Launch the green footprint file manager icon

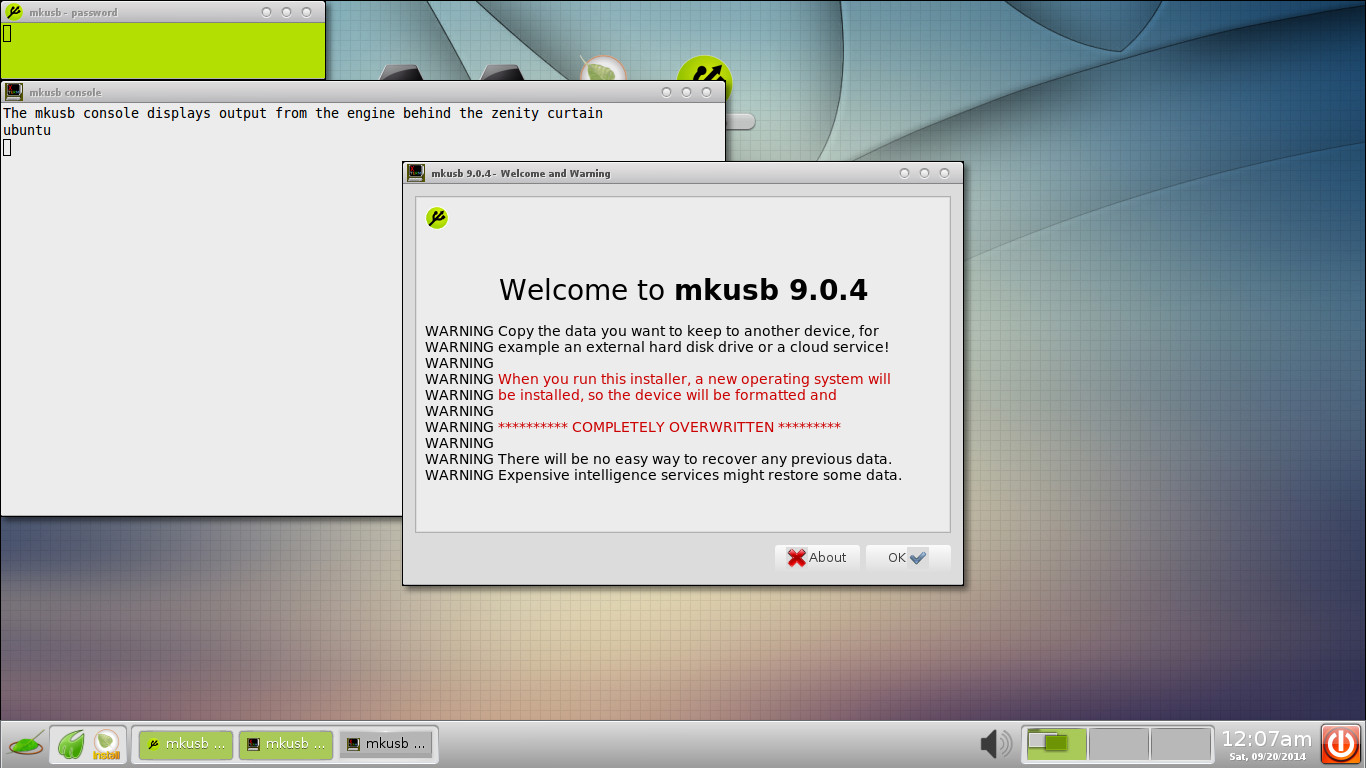pos(71,744)
